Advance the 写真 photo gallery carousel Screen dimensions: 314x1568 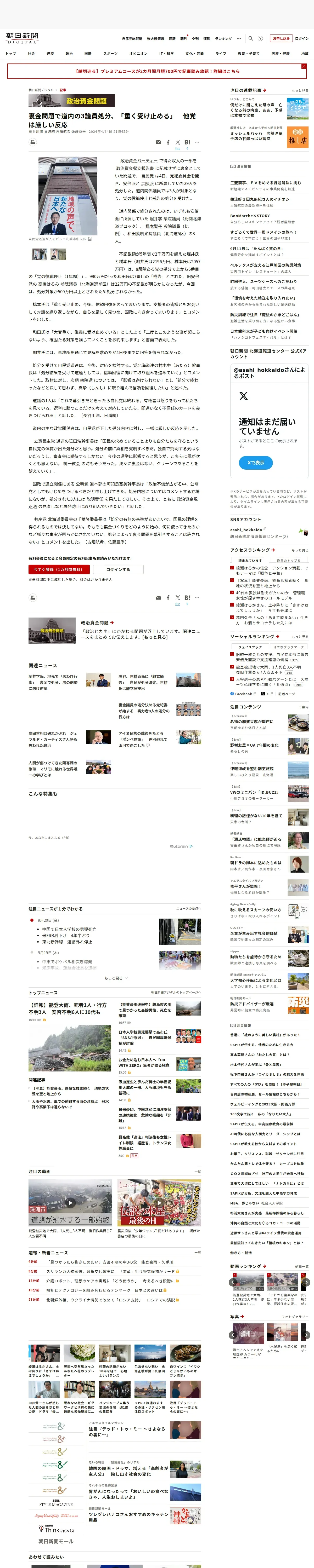tap(307, 1335)
